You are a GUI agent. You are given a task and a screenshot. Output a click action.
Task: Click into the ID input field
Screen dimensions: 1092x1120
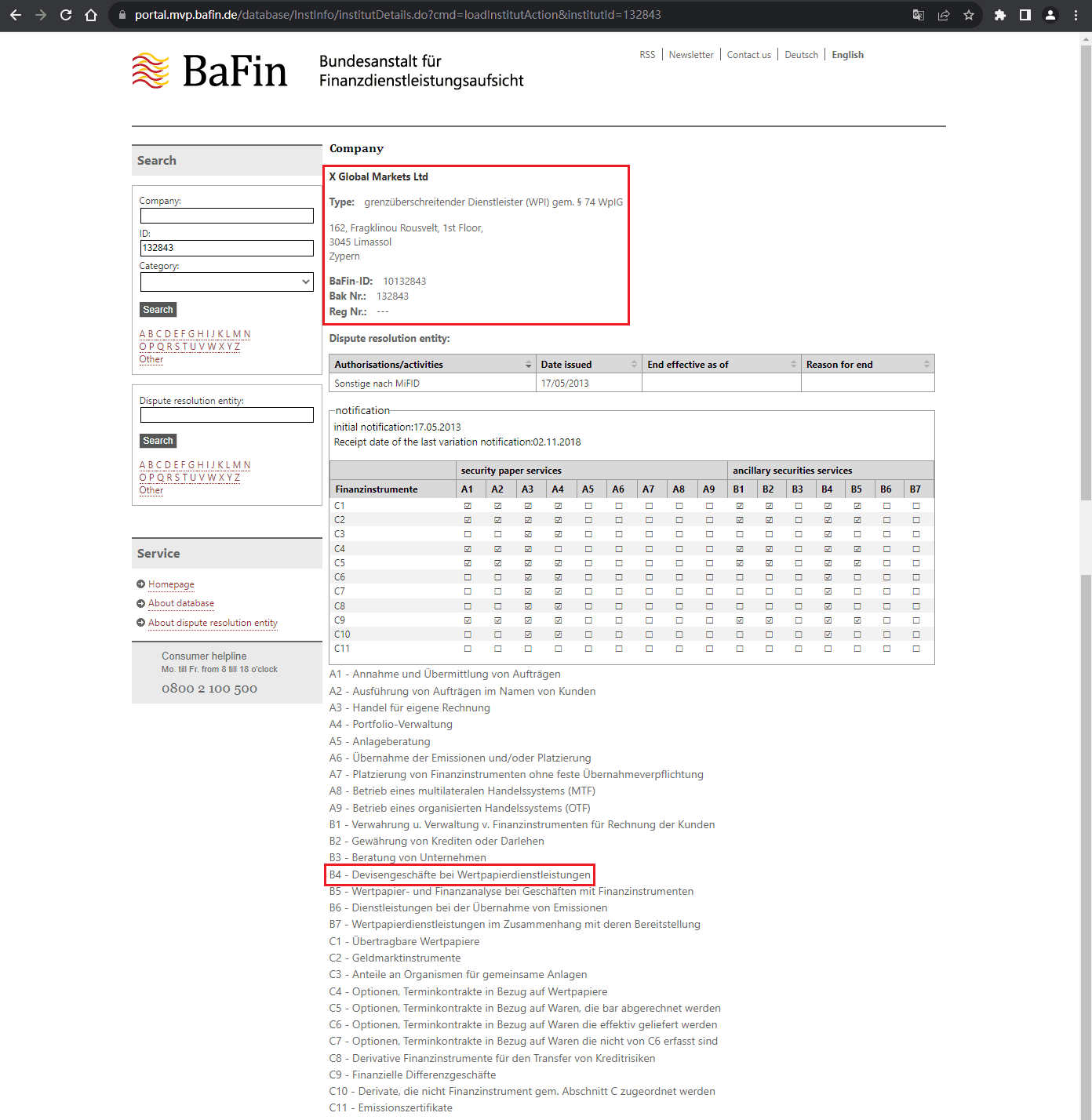point(227,248)
